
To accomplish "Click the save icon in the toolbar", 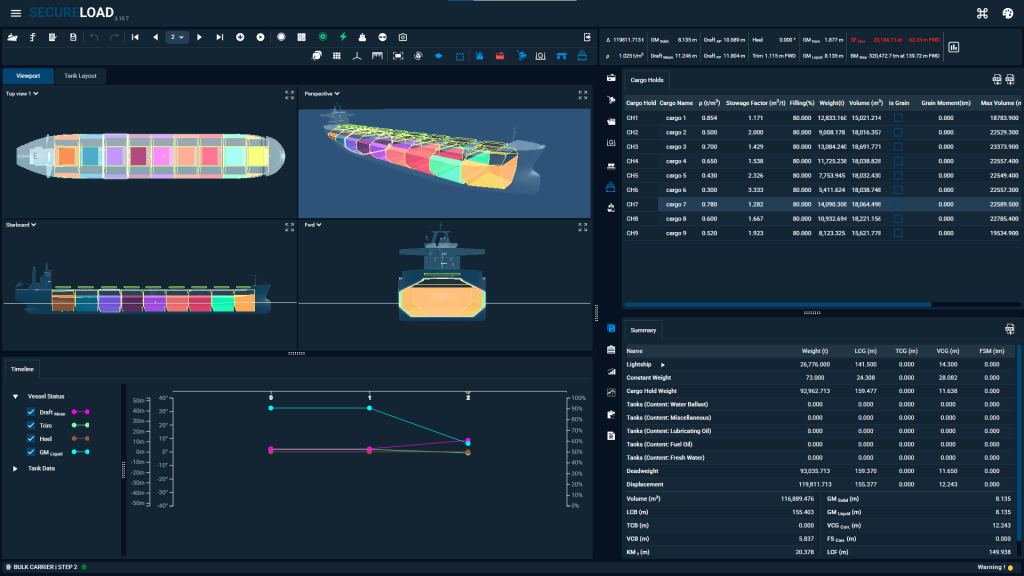I will pyautogui.click(x=73, y=37).
